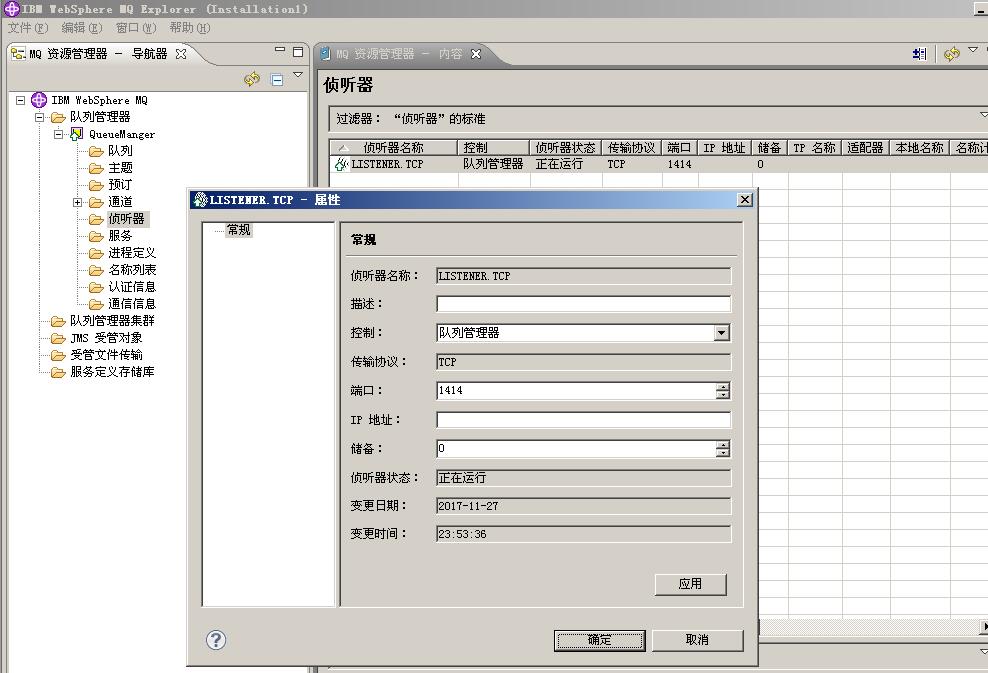
Task: Click the folder icon beside 认证信息
Action: coord(96,287)
